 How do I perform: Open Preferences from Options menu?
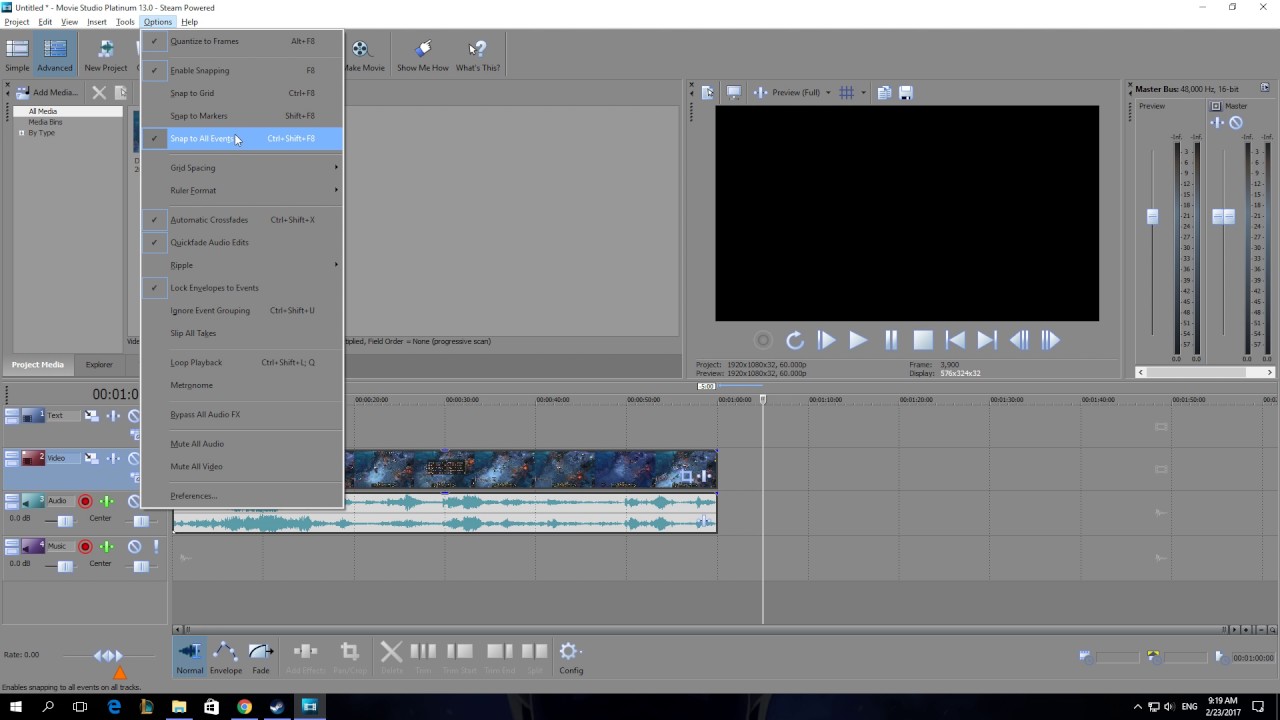pos(242,496)
